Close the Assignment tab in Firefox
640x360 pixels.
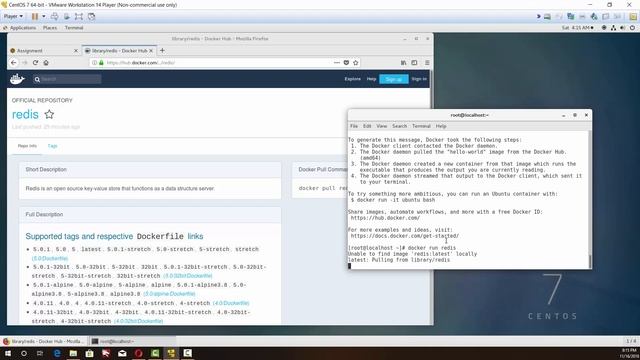click(76, 51)
